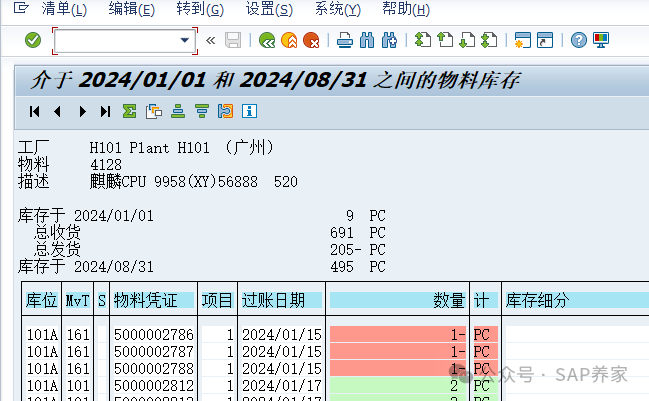Image resolution: width=649 pixels, height=401 pixels.
Task: Open the 编辑(E) menu
Action: click(x=132, y=9)
